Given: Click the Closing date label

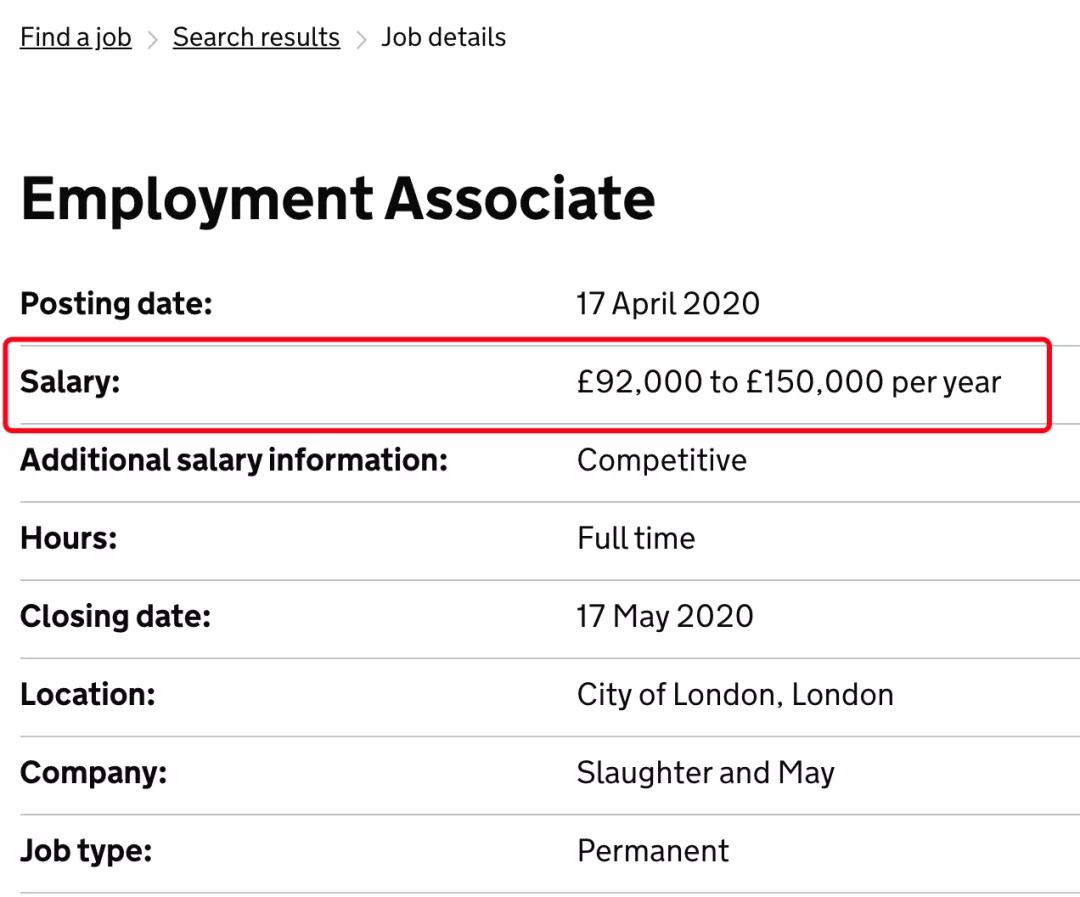Looking at the screenshot, I should pos(116,617).
